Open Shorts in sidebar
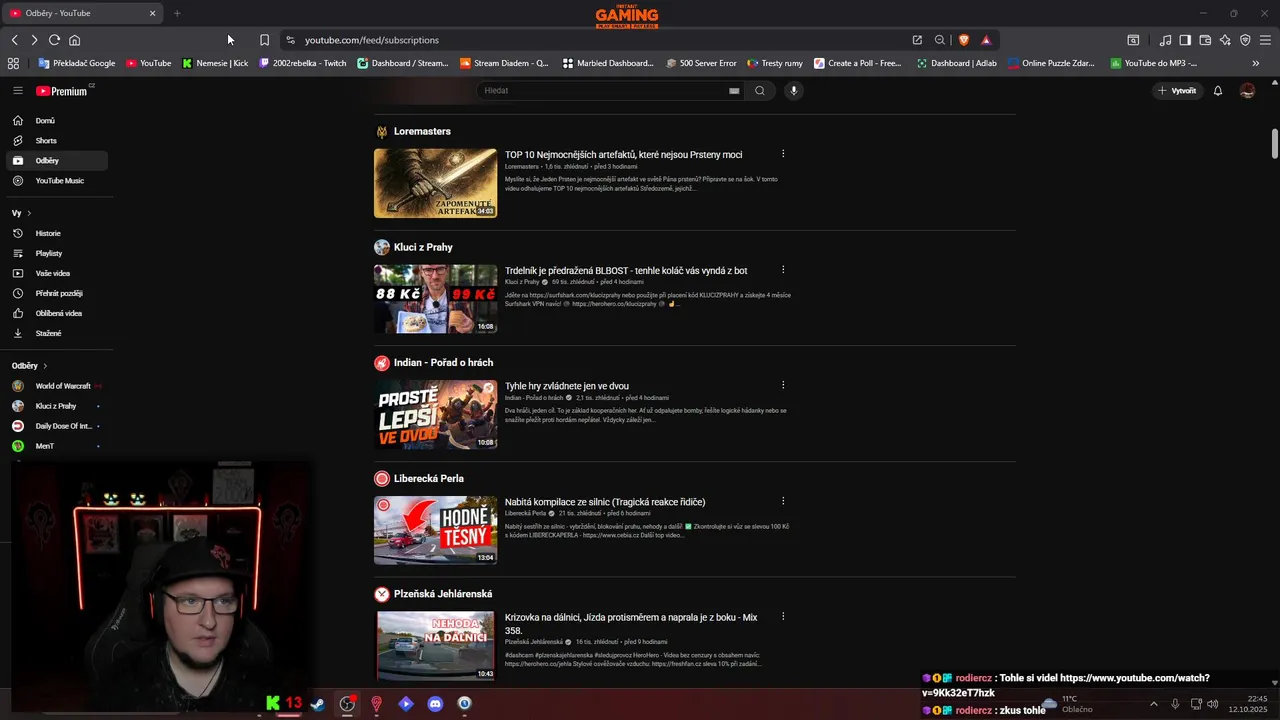Screen dimensions: 1280x720 [57, 141]
